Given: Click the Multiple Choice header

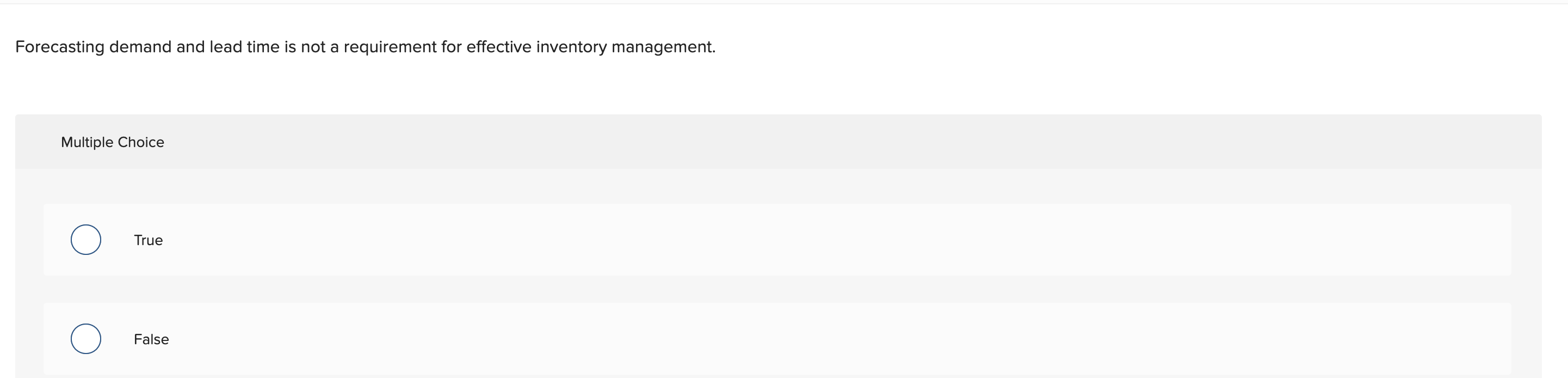Looking at the screenshot, I should (x=113, y=142).
